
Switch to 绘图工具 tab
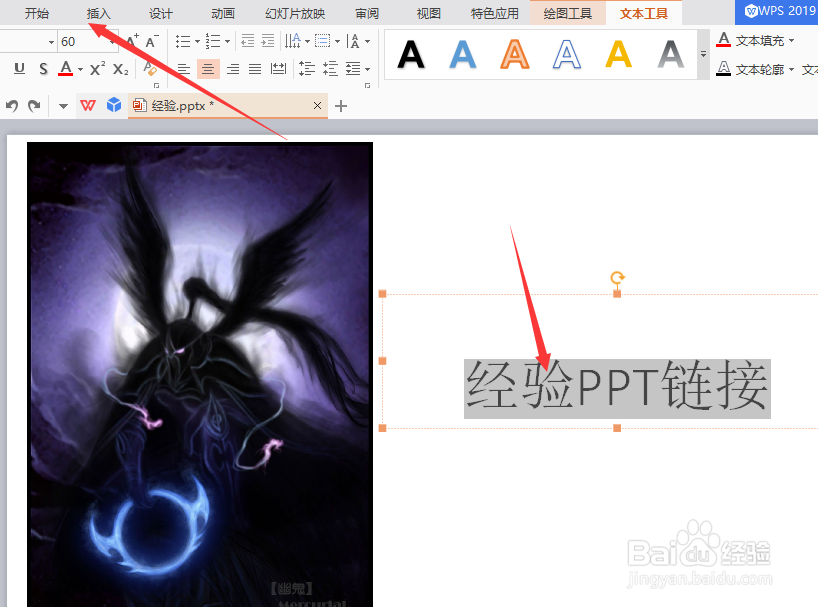tap(568, 13)
